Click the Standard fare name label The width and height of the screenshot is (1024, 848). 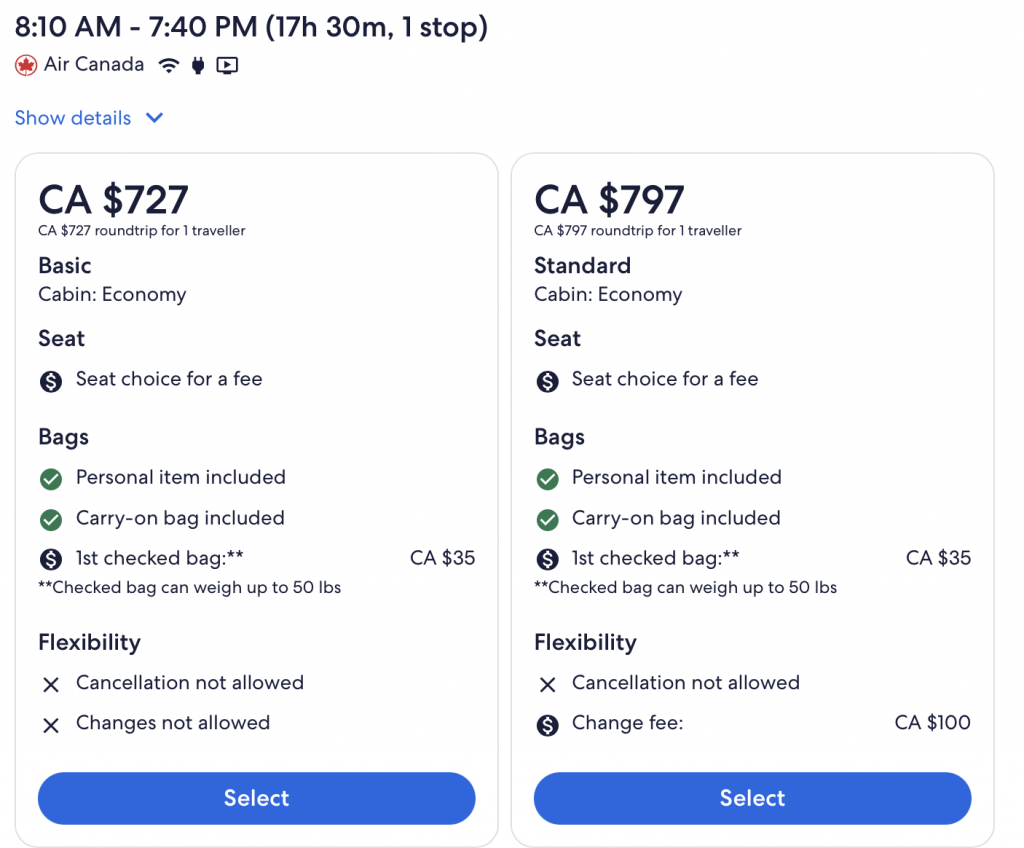click(582, 266)
